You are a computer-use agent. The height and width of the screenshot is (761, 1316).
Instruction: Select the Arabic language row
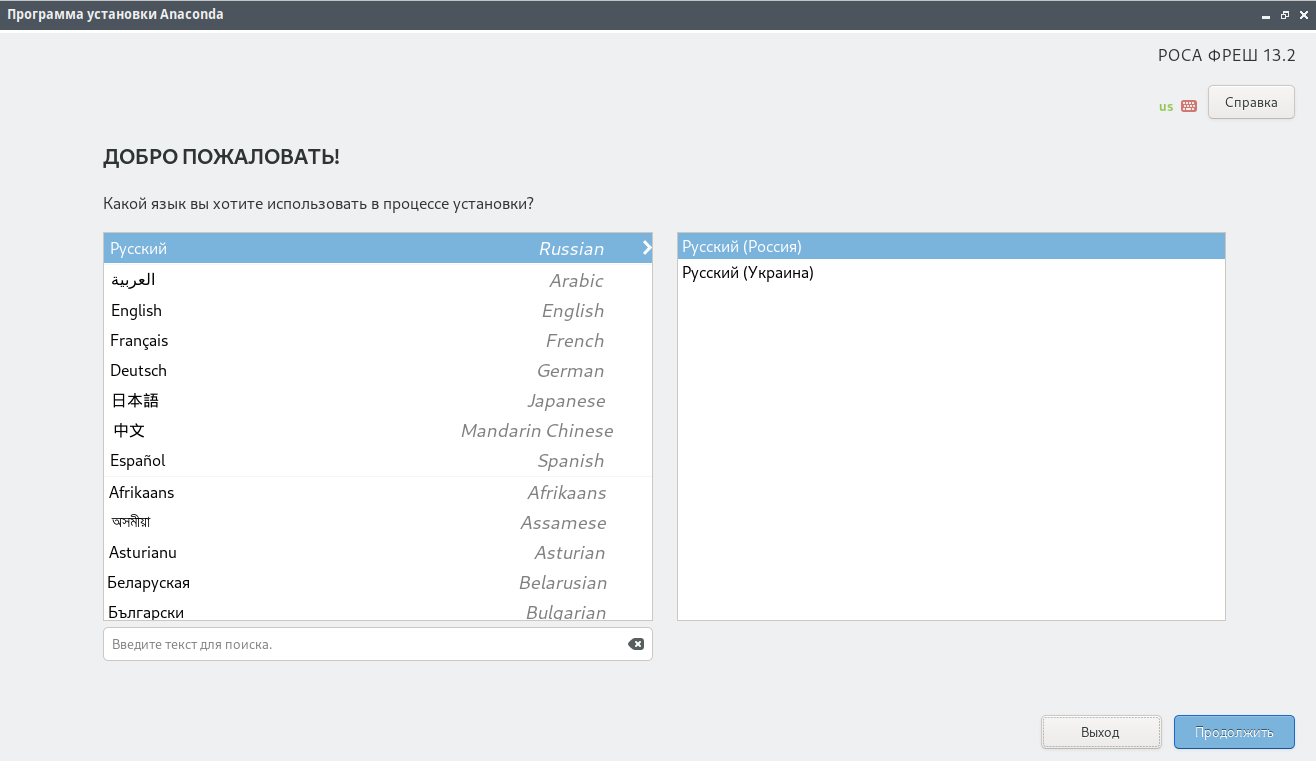click(378, 280)
